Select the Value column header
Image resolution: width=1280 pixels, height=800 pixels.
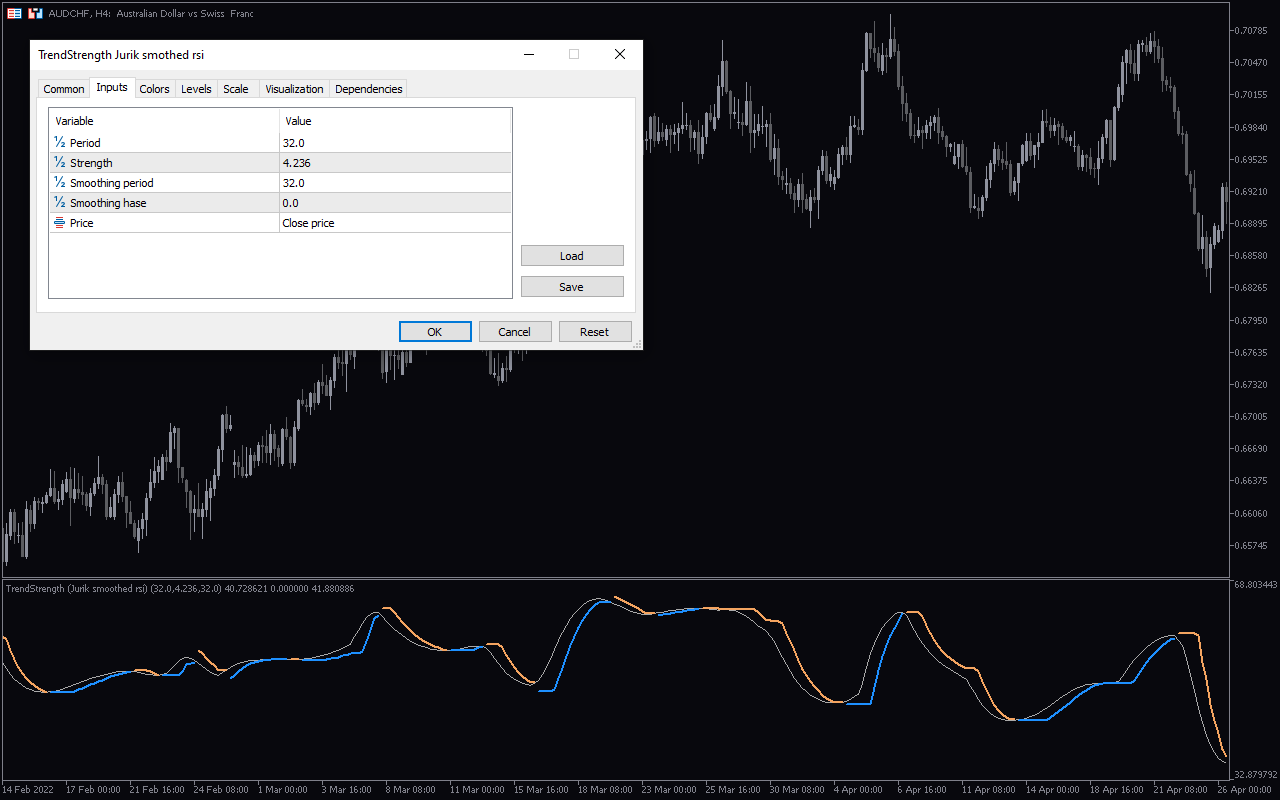click(395, 121)
